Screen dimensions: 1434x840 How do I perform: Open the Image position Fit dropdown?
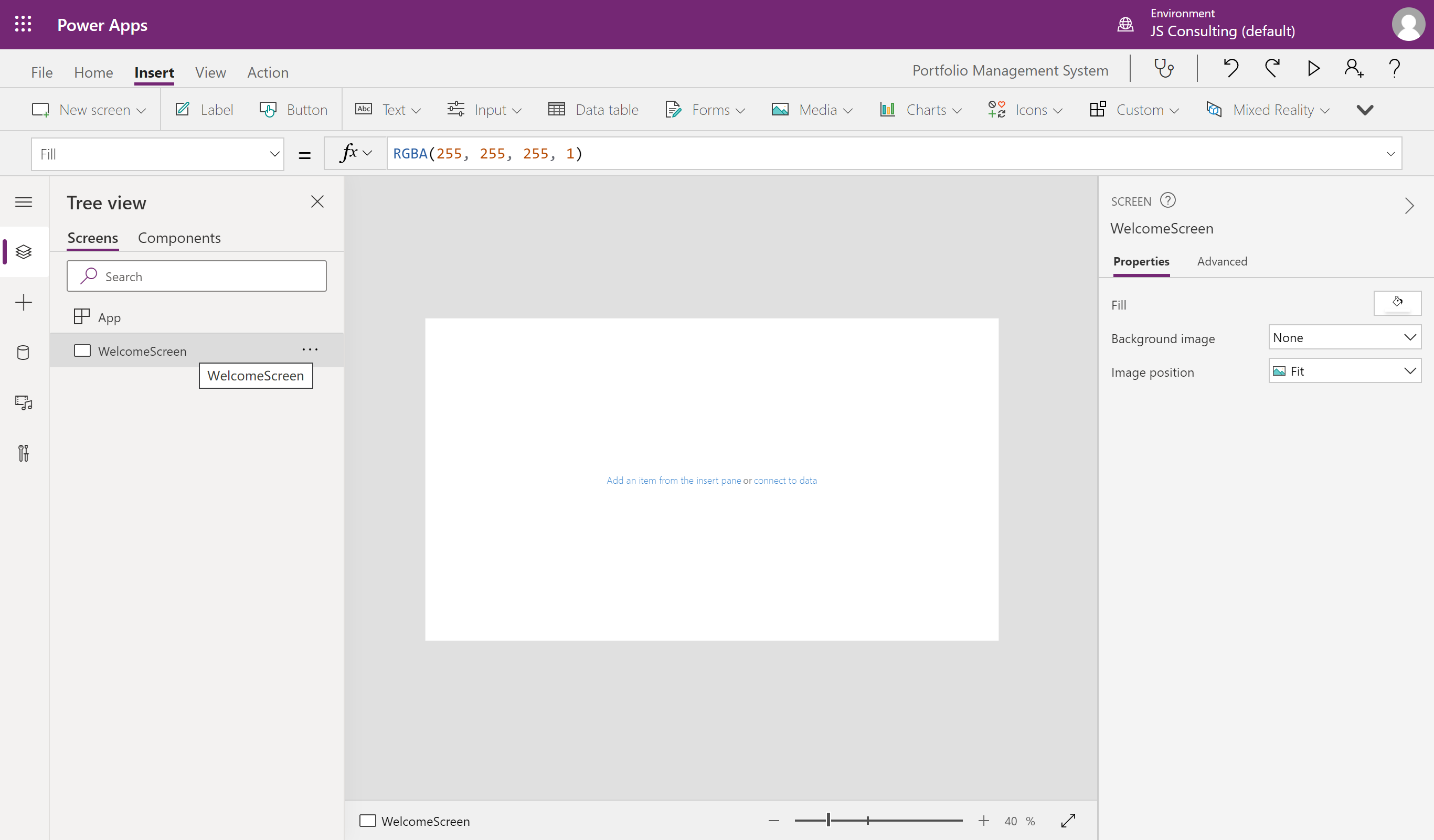[x=1344, y=370]
